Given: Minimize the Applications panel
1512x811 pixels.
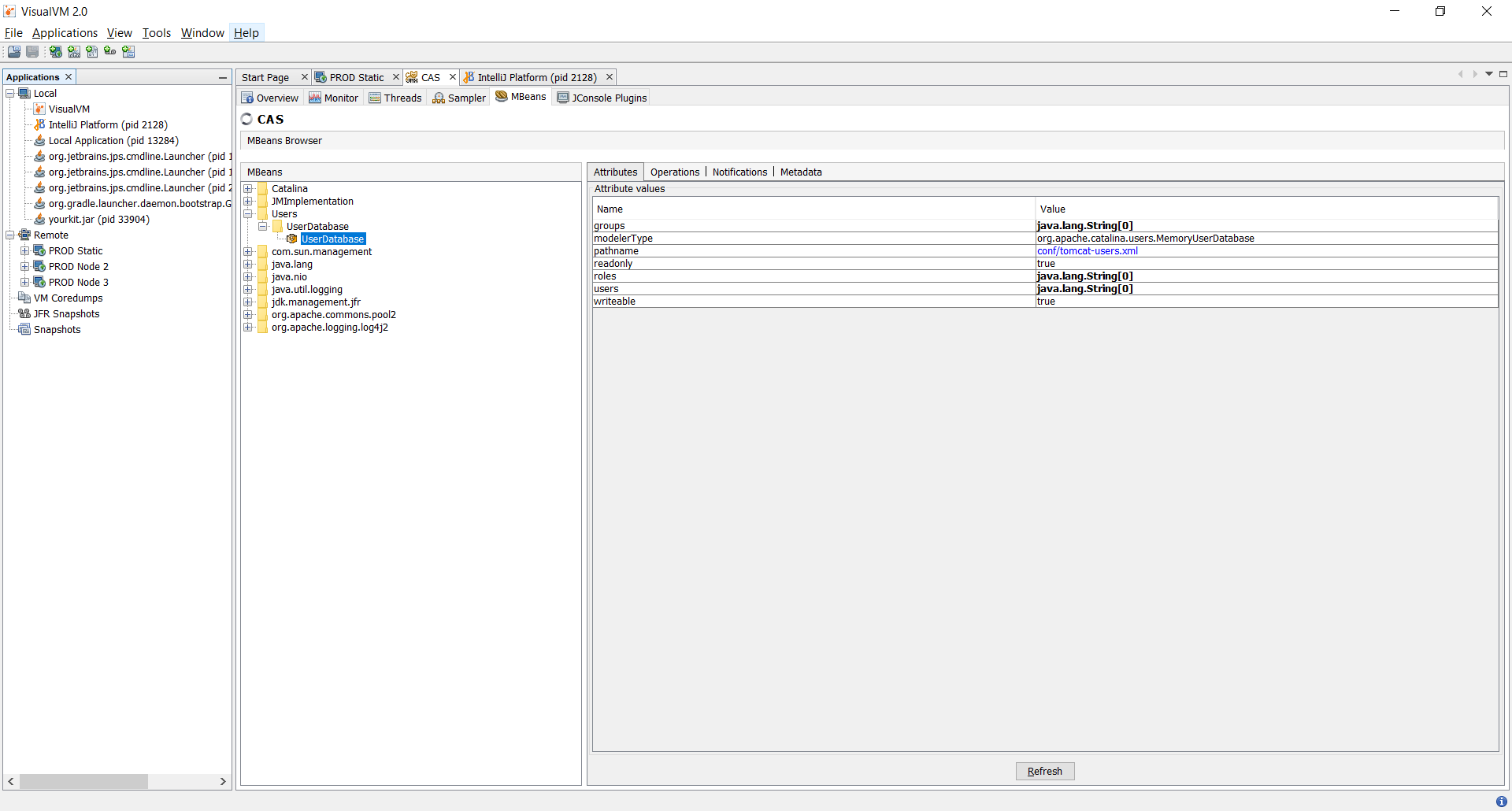Looking at the screenshot, I should 223,77.
